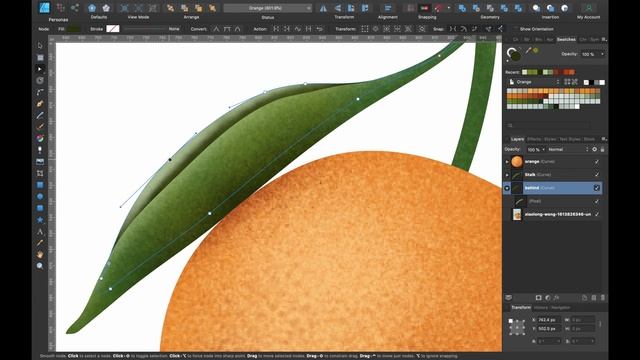
Task: Click the Break Curve action icon
Action: [276, 29]
